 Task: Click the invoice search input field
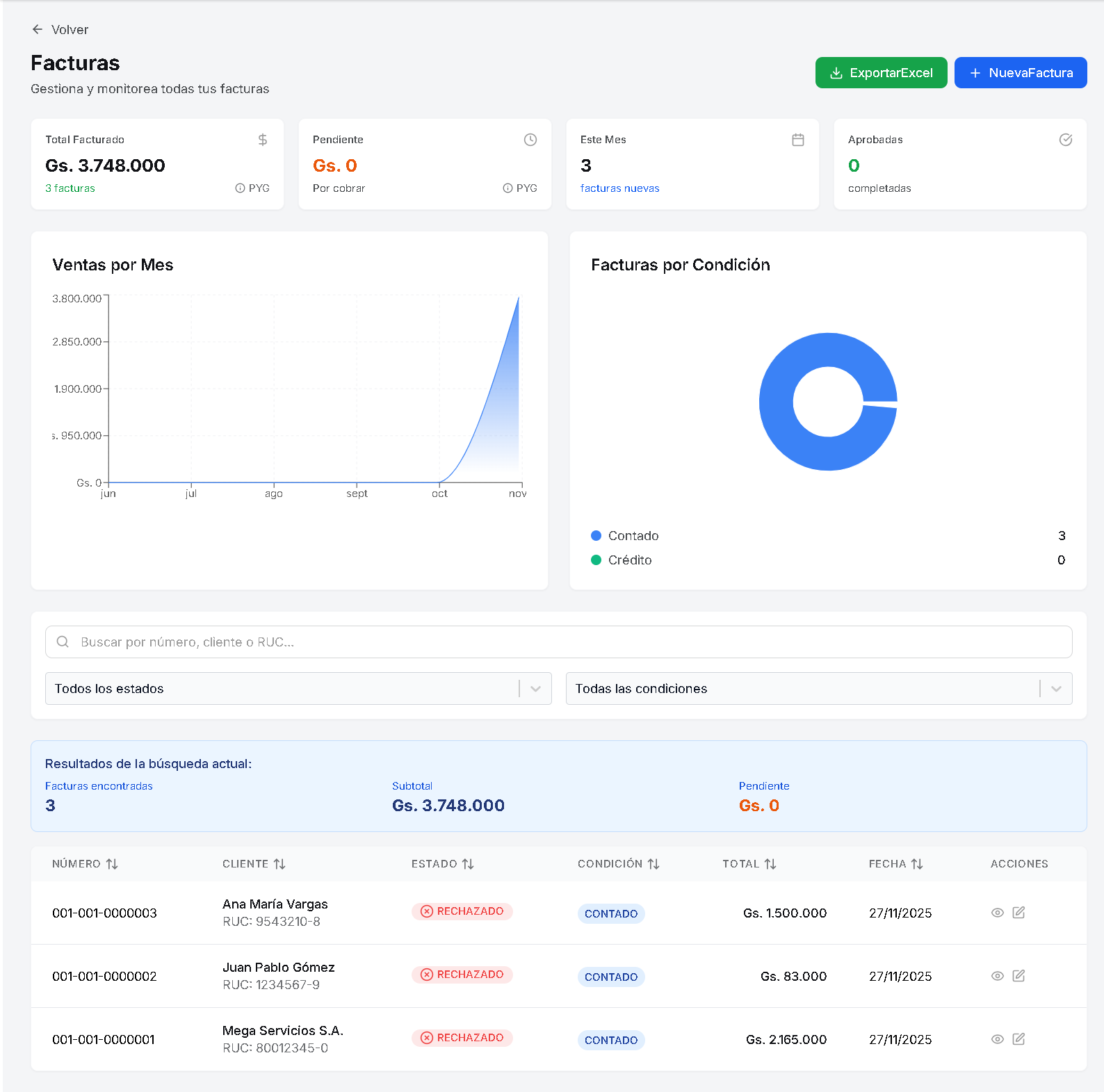(558, 642)
